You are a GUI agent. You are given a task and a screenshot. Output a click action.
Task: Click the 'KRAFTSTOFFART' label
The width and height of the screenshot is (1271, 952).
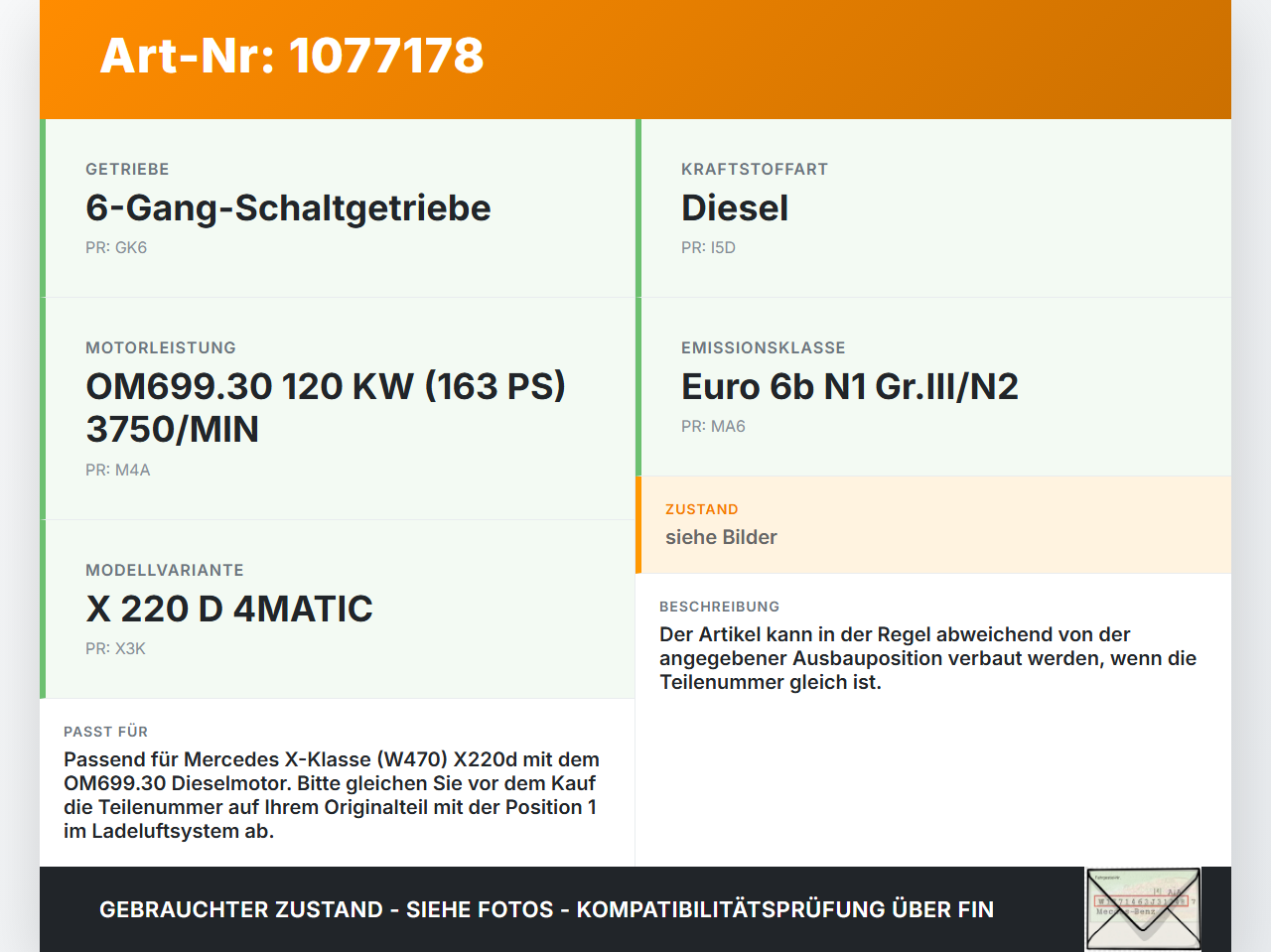[x=755, y=169]
